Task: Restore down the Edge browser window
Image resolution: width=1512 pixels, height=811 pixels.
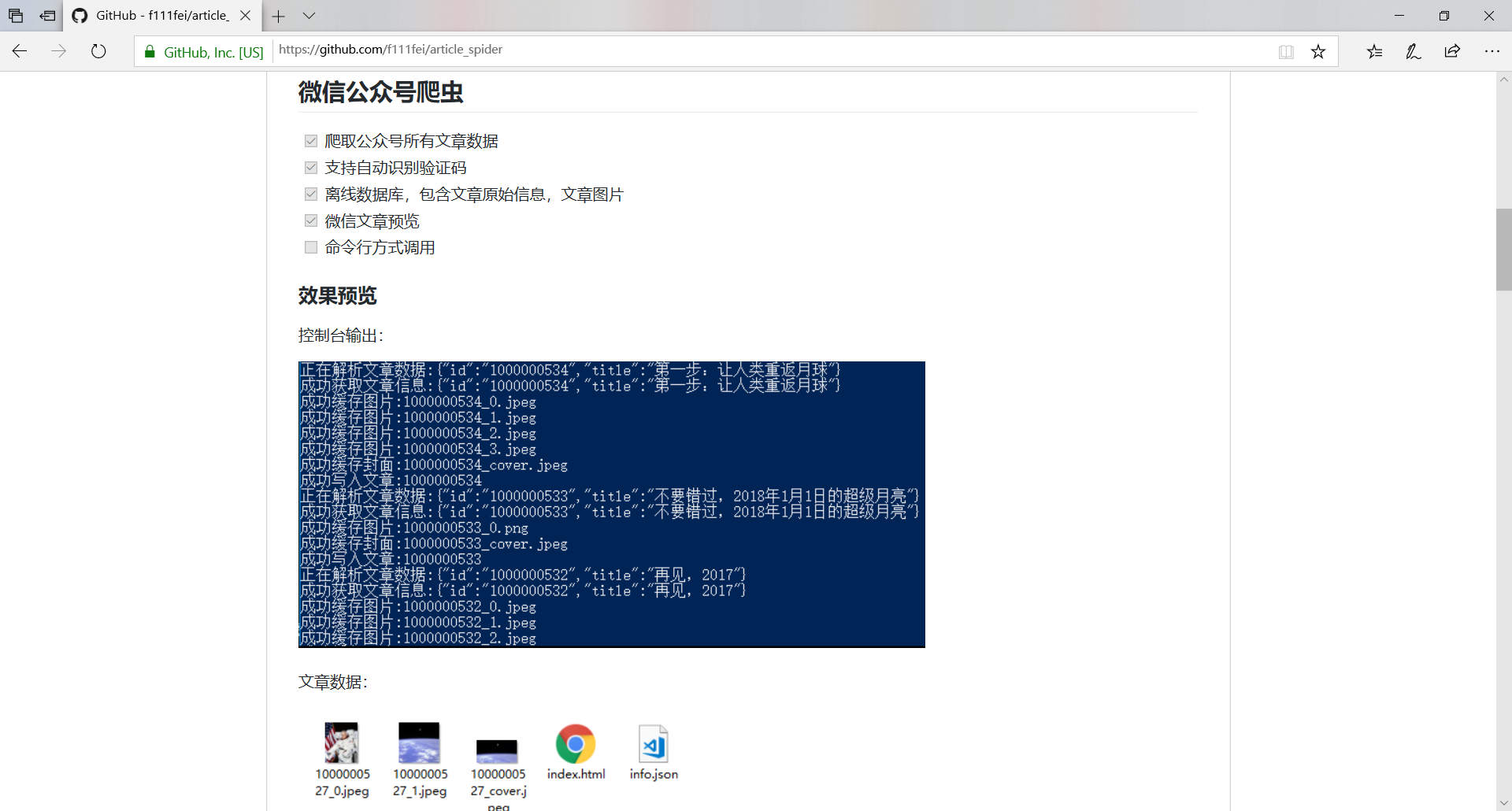Action: pos(1444,16)
